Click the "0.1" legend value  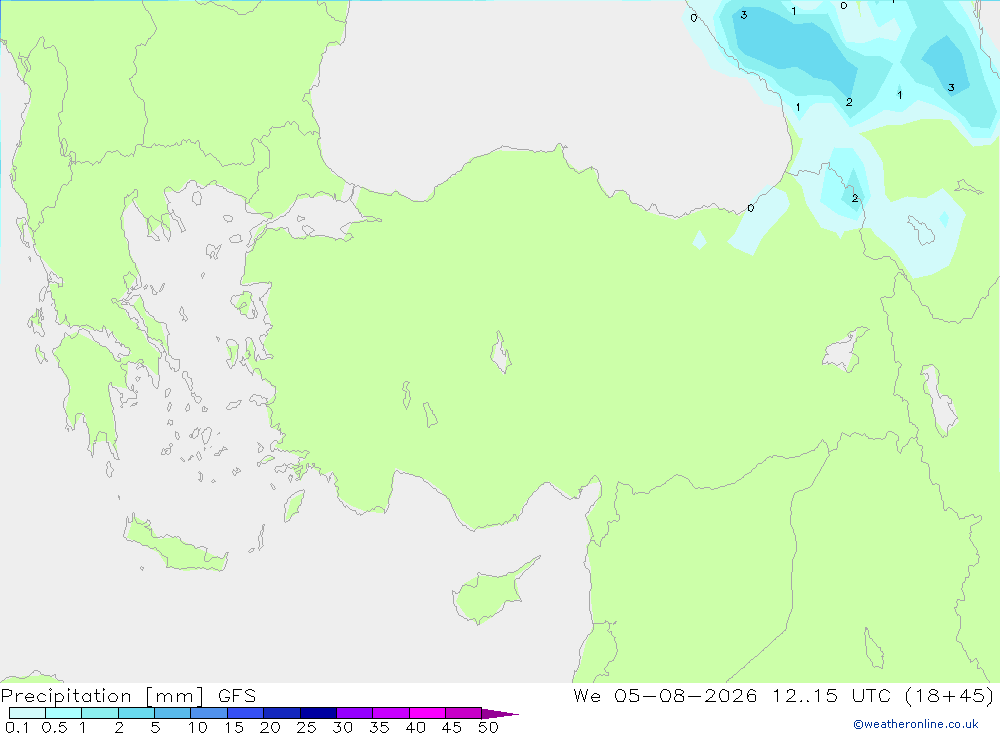pyautogui.click(x=17, y=727)
